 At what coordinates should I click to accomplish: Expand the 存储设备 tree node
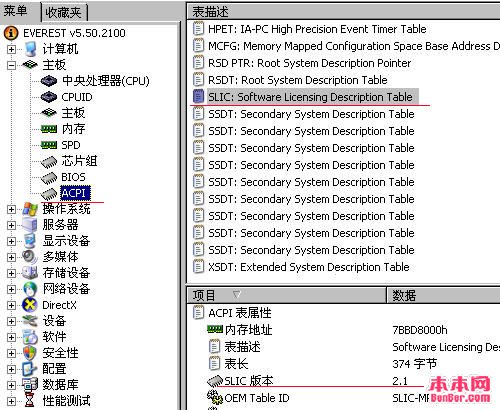point(11,273)
